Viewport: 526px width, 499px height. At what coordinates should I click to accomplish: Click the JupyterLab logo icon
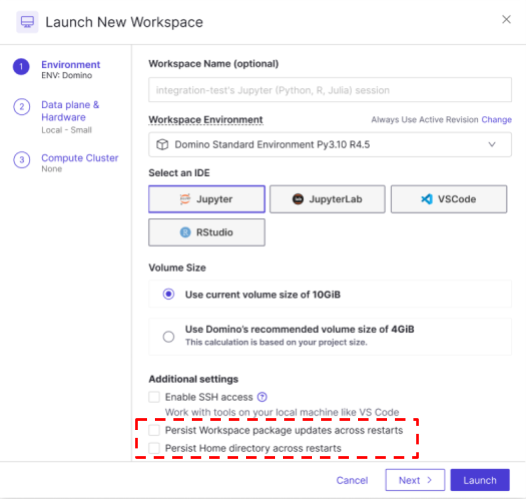coord(298,199)
